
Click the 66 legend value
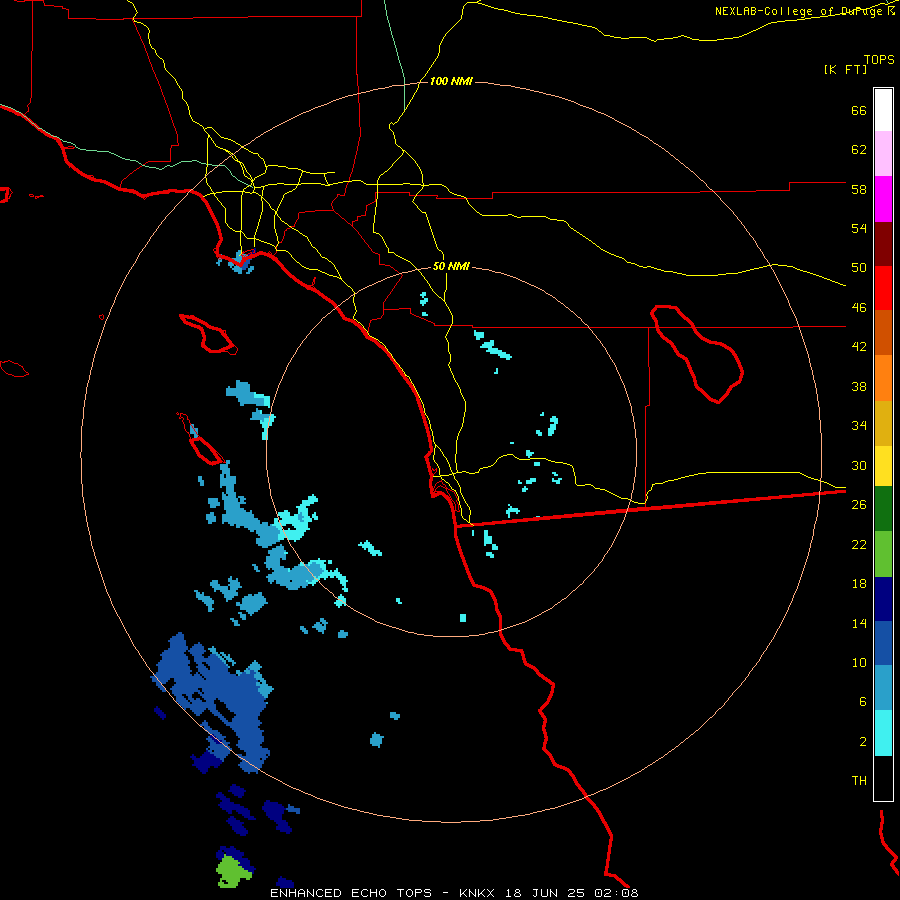pos(859,110)
